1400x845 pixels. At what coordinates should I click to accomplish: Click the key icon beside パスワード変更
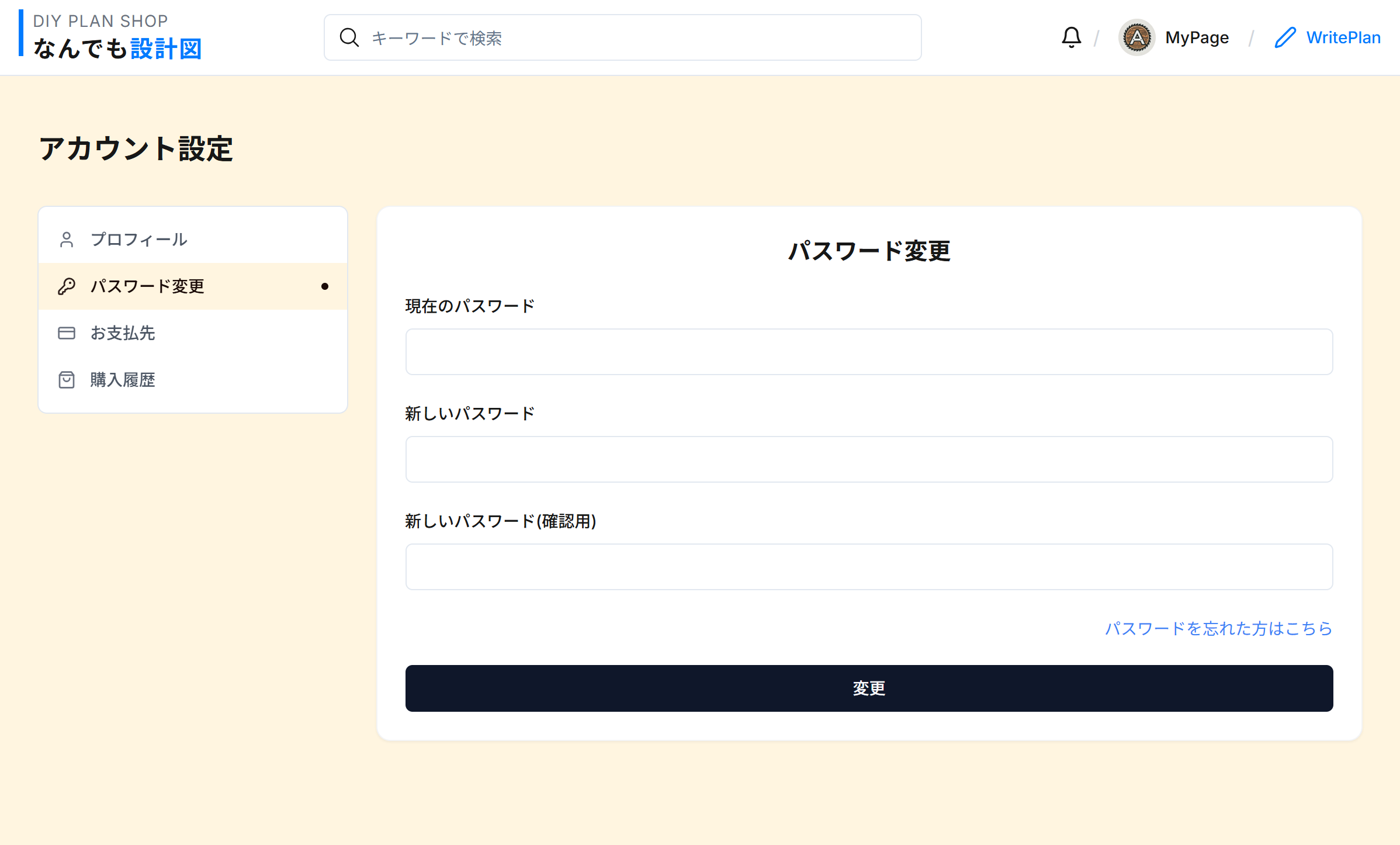pos(67,286)
